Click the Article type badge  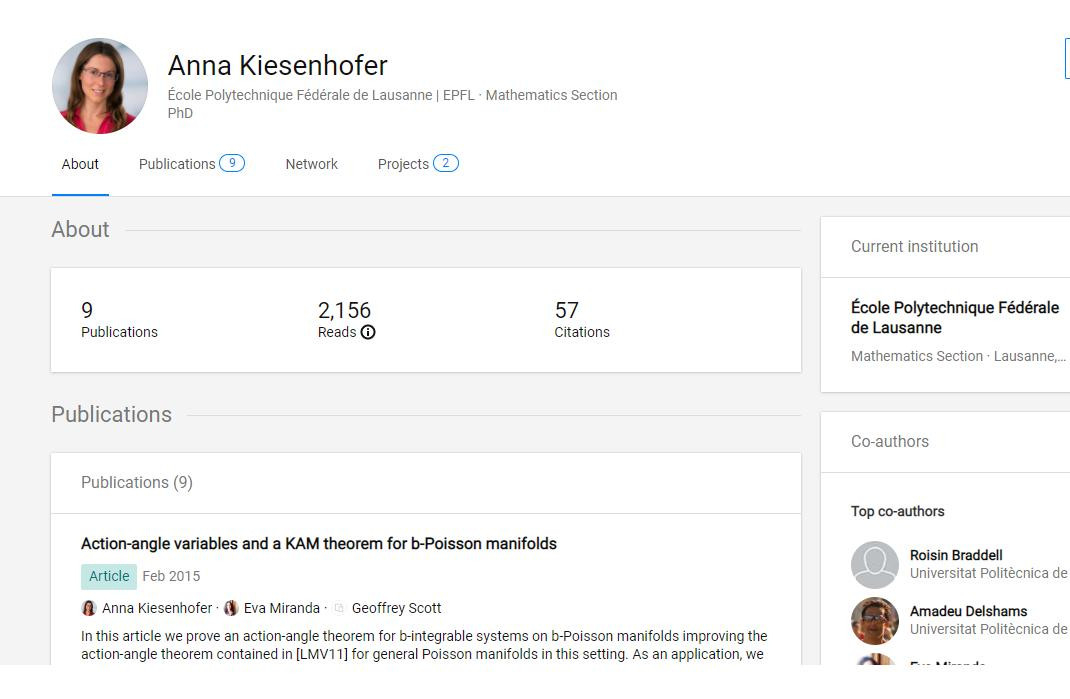(x=109, y=576)
